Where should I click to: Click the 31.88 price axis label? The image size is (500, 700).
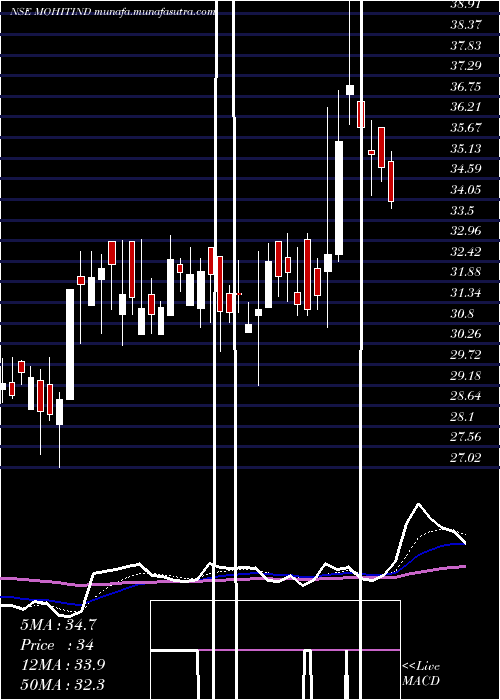(x=466, y=272)
